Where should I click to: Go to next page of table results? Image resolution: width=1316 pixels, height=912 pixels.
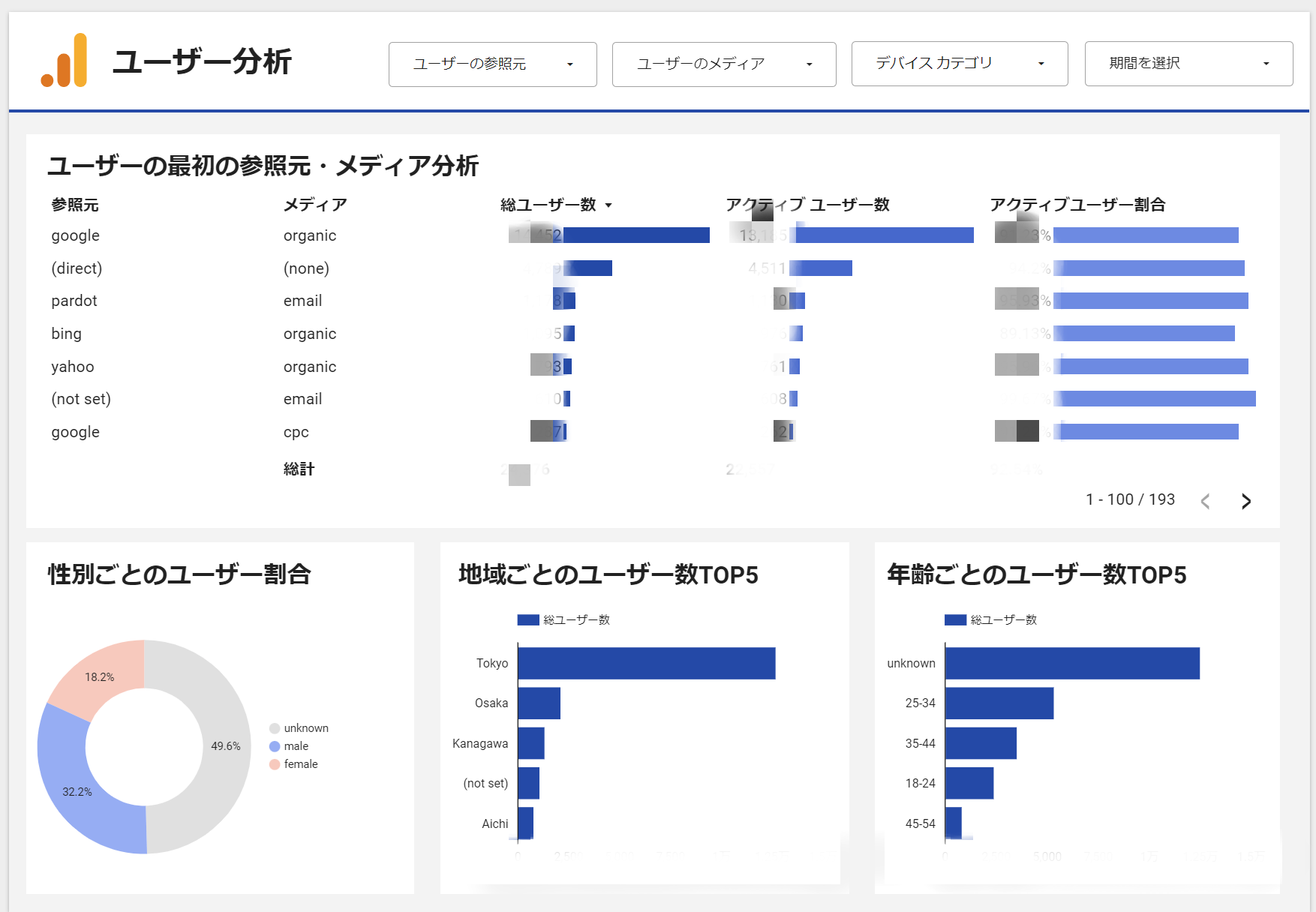pos(1245,501)
